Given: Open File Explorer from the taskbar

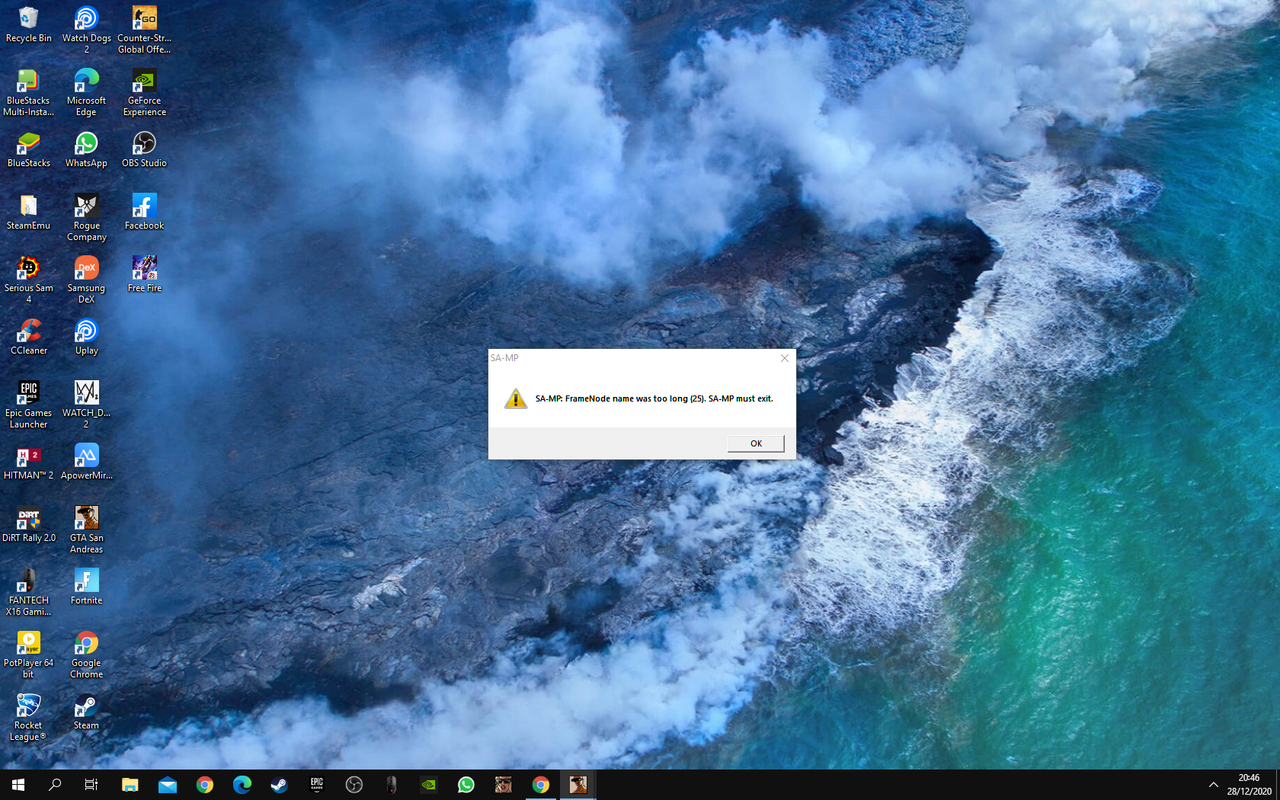Looking at the screenshot, I should 130,785.
